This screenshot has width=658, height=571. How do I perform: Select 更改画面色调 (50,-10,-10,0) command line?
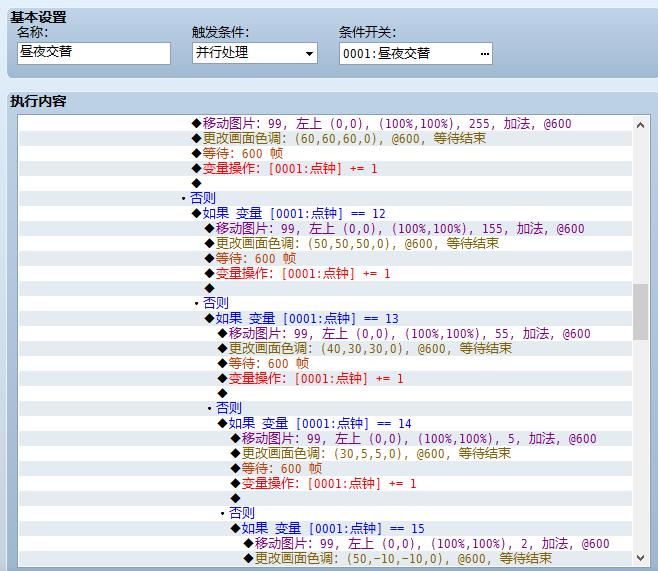[x=326, y=558]
